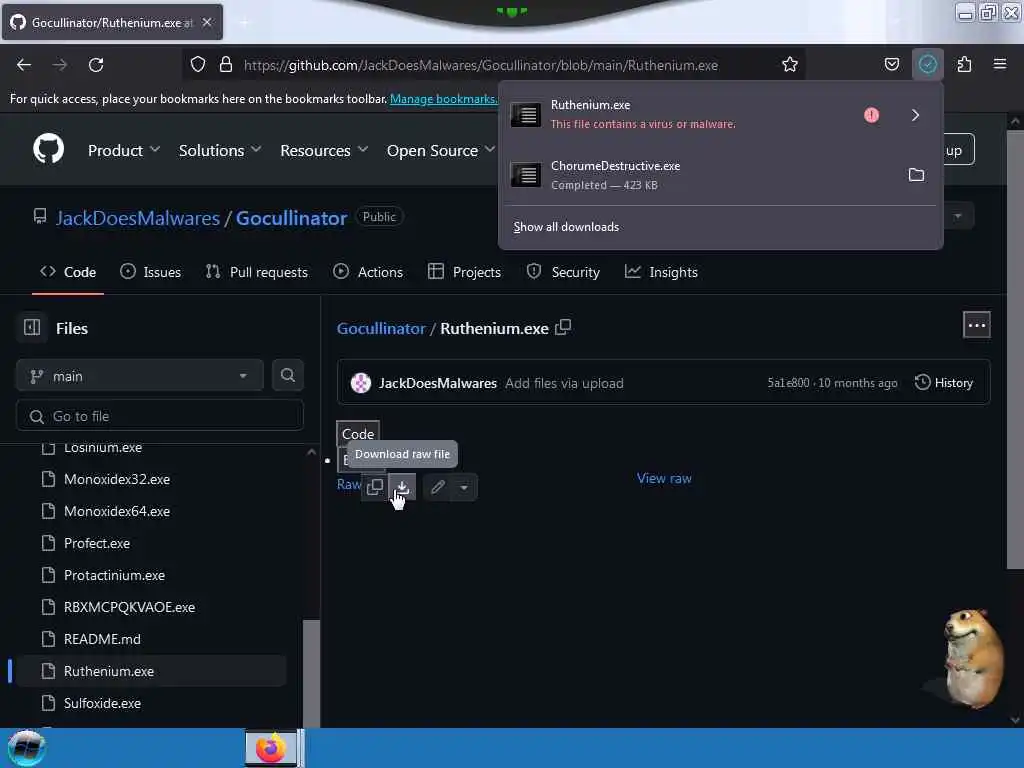1024x768 pixels.
Task: Open the View raw link
Action: pyautogui.click(x=664, y=478)
